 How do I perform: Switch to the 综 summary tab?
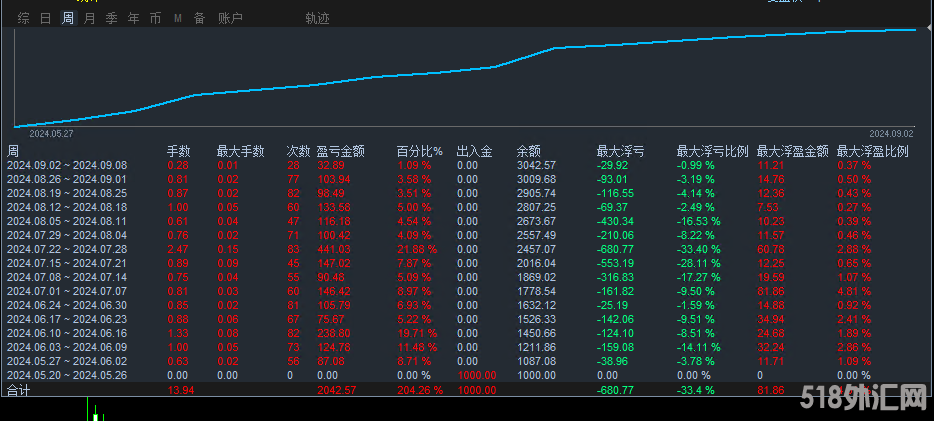click(x=24, y=18)
